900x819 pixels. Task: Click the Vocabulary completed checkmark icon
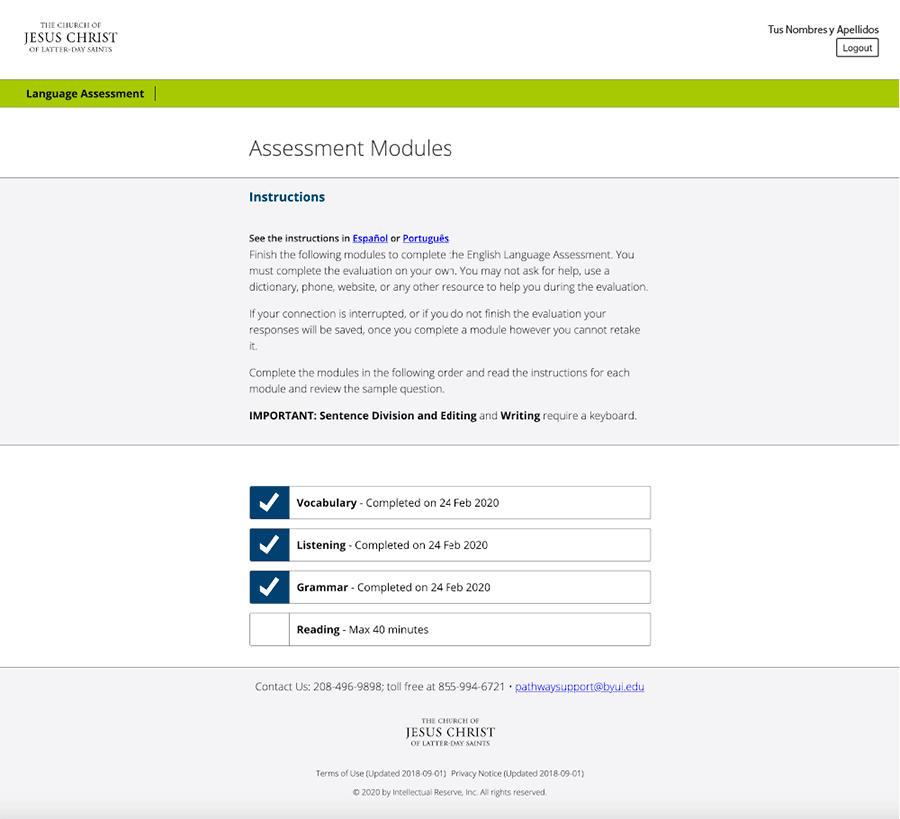click(269, 502)
